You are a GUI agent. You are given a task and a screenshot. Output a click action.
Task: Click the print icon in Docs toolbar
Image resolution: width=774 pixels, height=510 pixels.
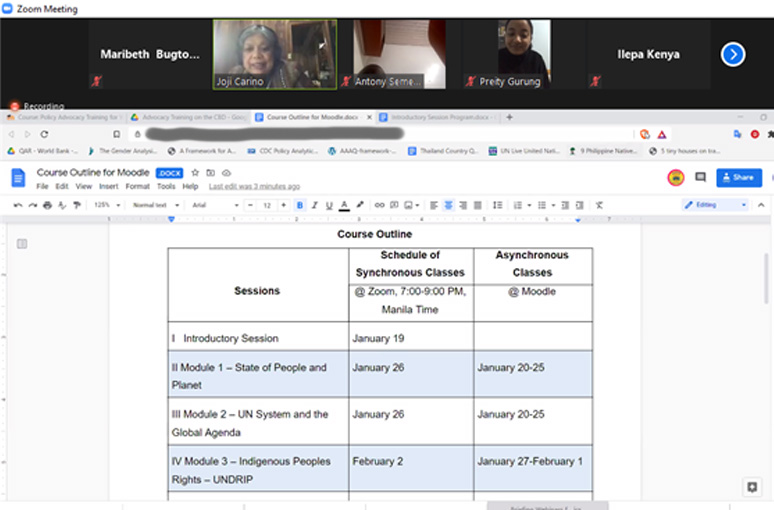47,205
